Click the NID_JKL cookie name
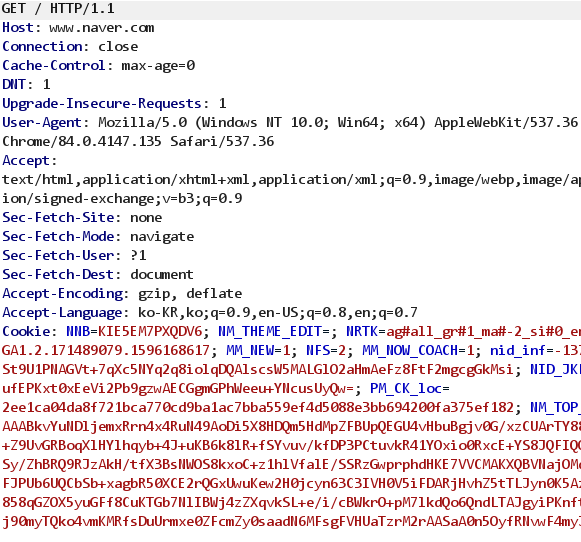 [555, 369]
